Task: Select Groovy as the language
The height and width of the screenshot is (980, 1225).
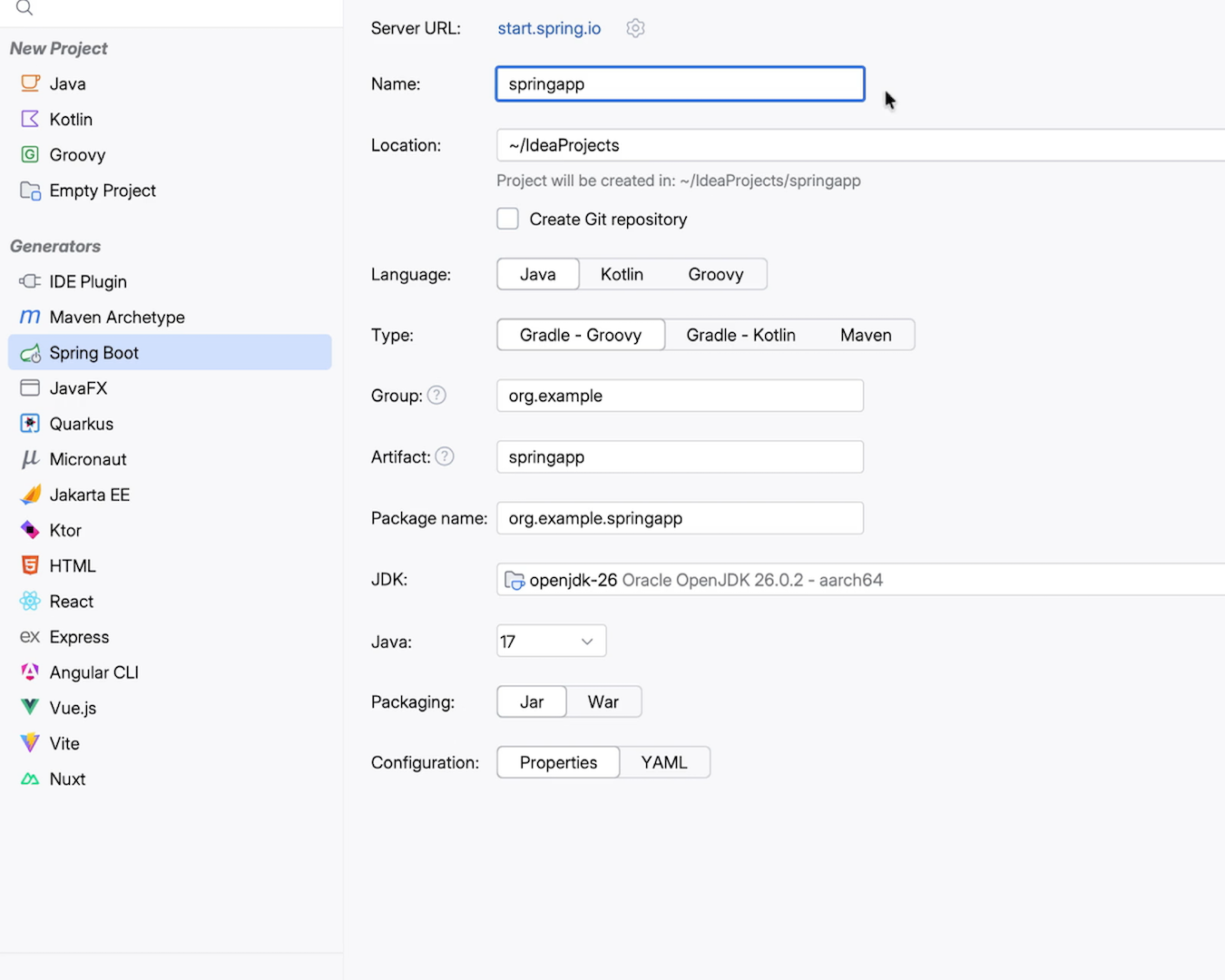Action: click(x=716, y=274)
